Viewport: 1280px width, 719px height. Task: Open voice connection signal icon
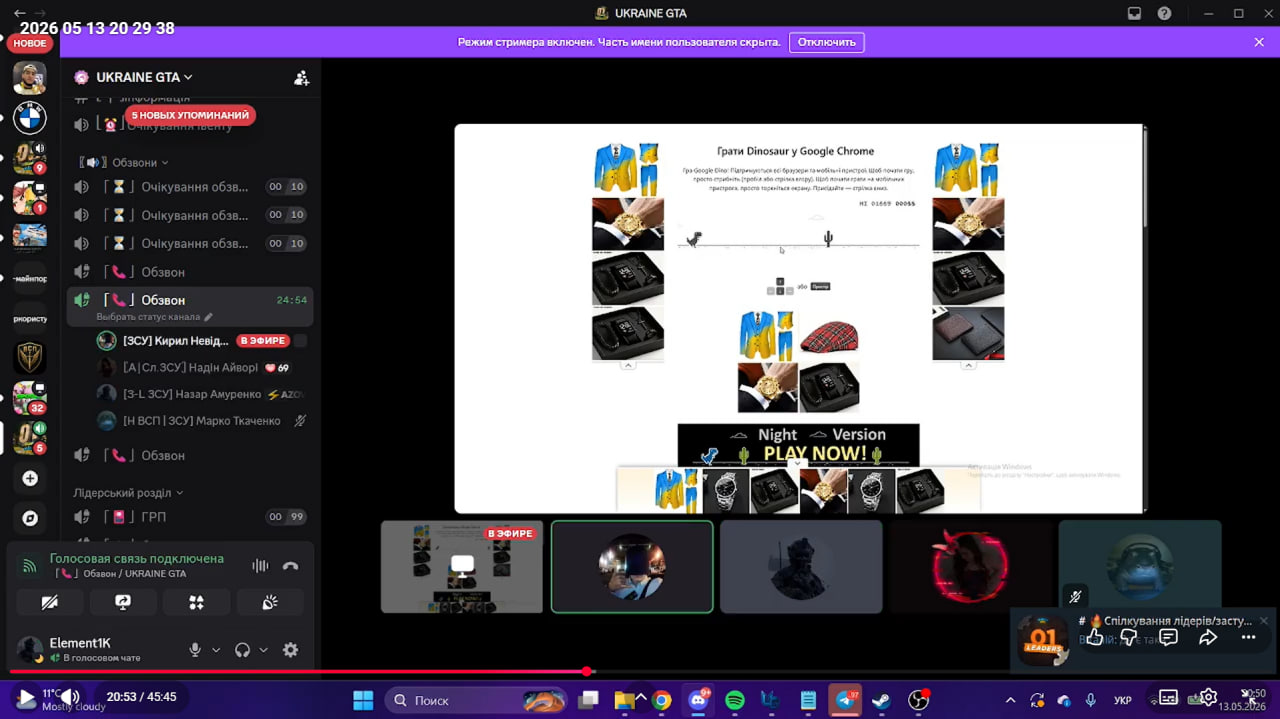click(30, 566)
